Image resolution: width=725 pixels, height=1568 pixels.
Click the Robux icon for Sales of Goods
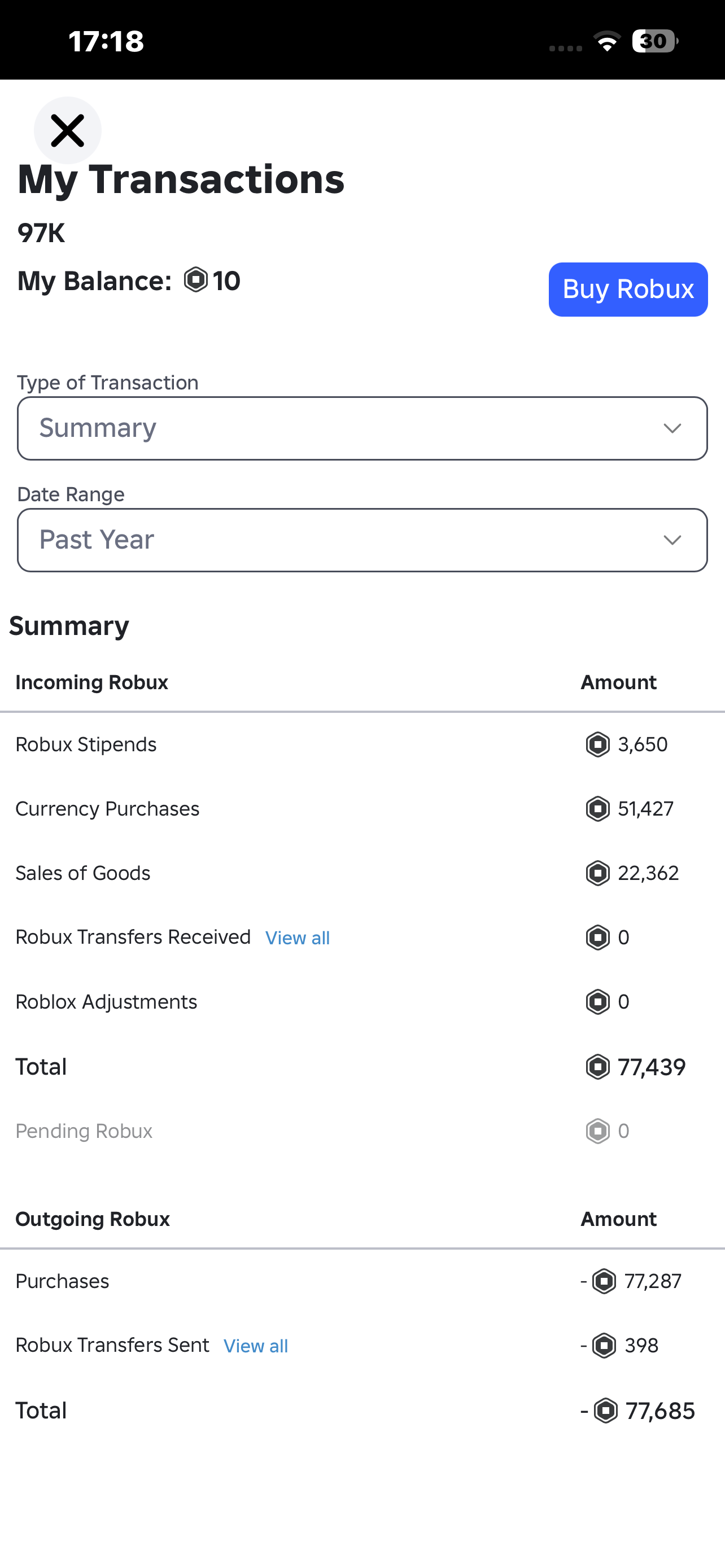click(x=598, y=874)
